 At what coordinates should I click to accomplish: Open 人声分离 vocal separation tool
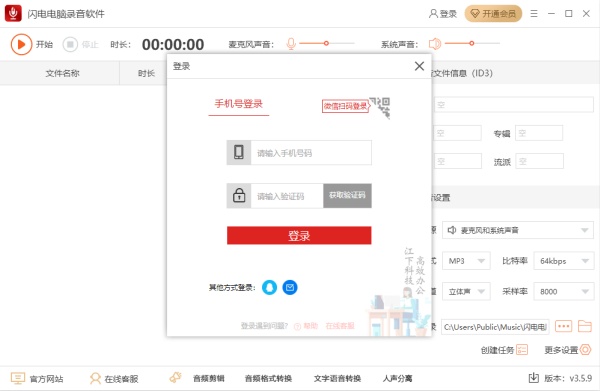pos(398,378)
